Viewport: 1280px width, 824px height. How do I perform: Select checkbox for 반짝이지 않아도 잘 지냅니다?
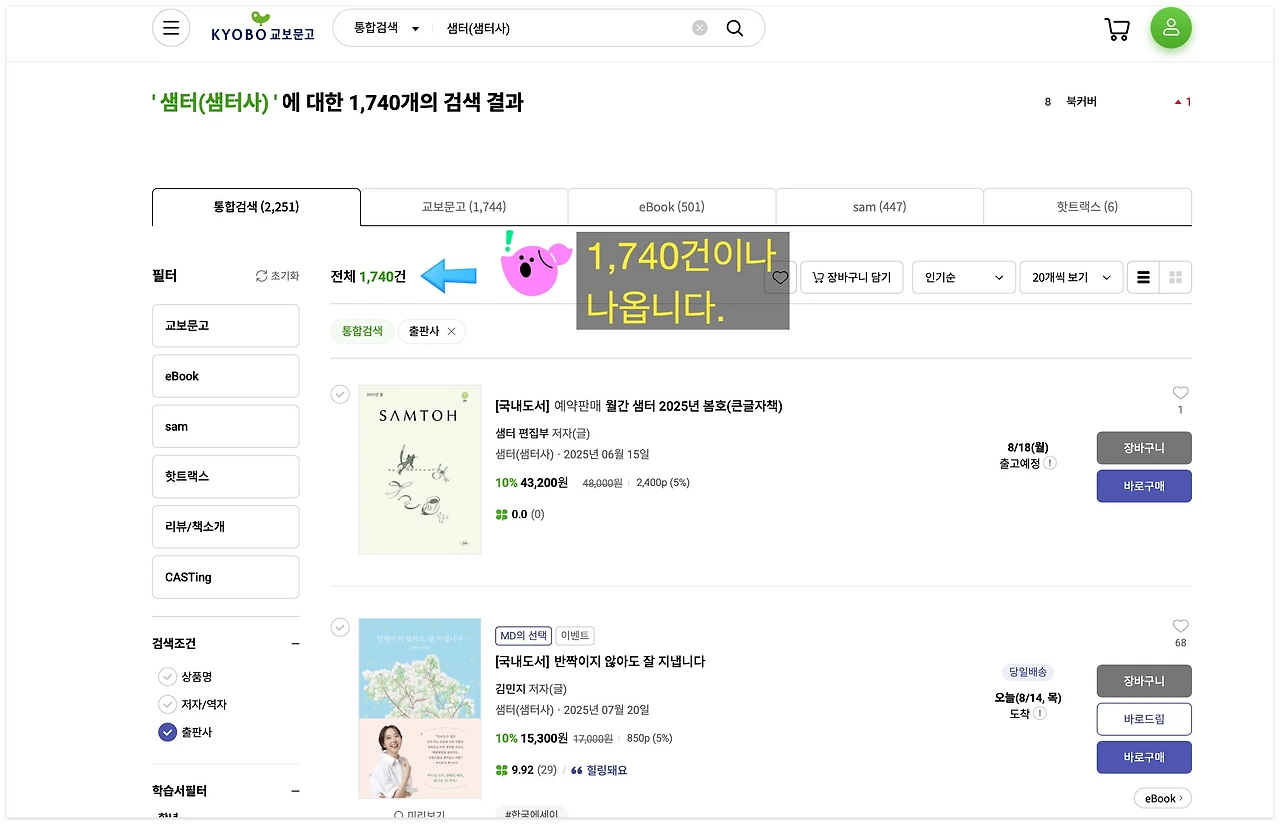[340, 627]
